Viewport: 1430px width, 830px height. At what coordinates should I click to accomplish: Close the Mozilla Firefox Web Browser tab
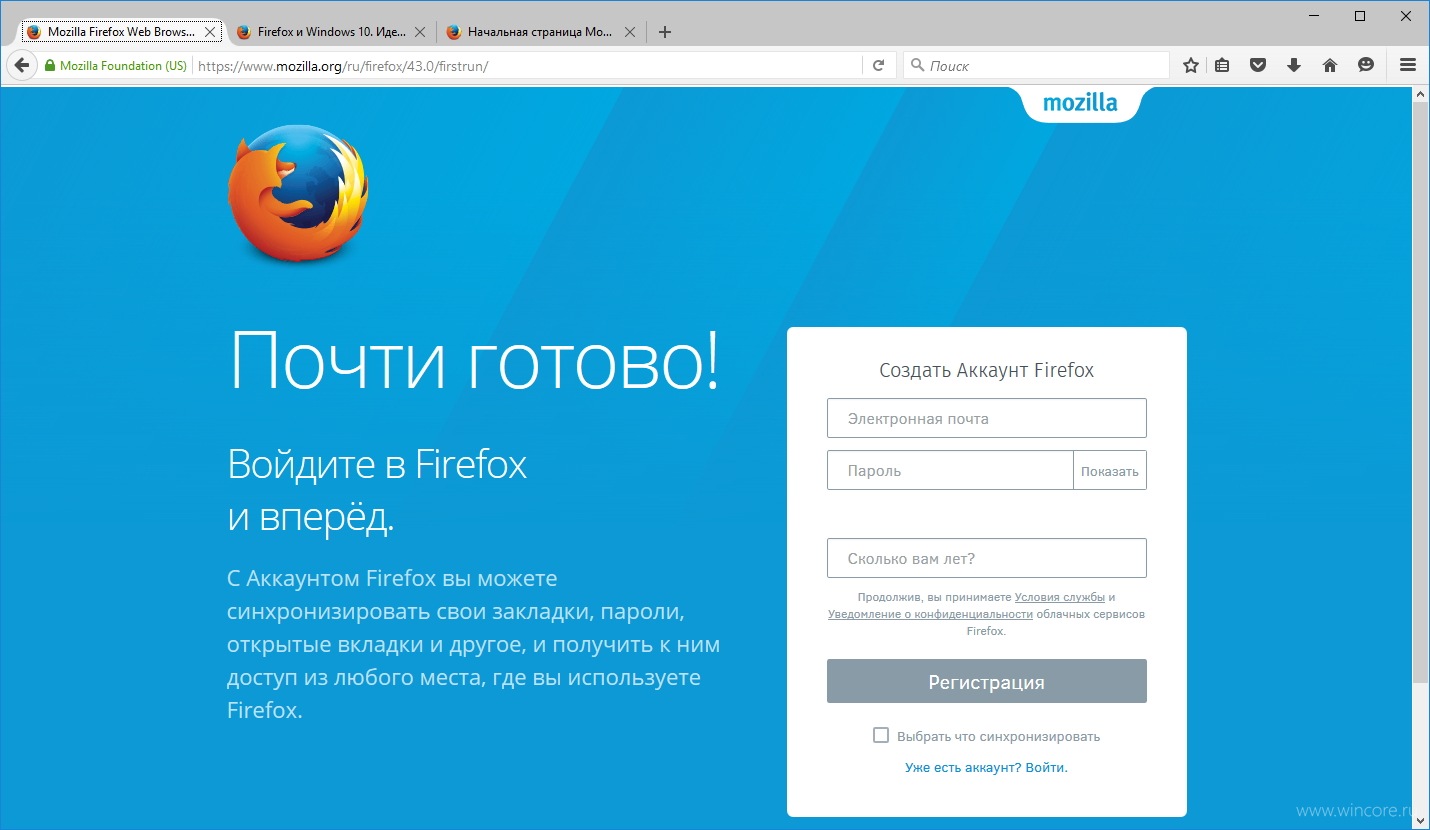click(210, 32)
